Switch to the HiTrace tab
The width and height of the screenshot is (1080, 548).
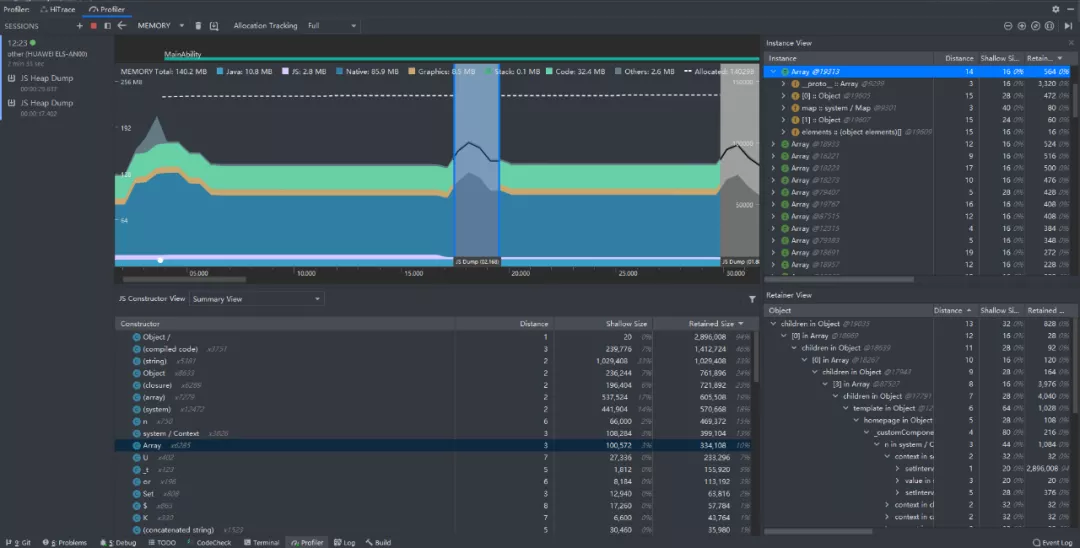pyautogui.click(x=58, y=9)
